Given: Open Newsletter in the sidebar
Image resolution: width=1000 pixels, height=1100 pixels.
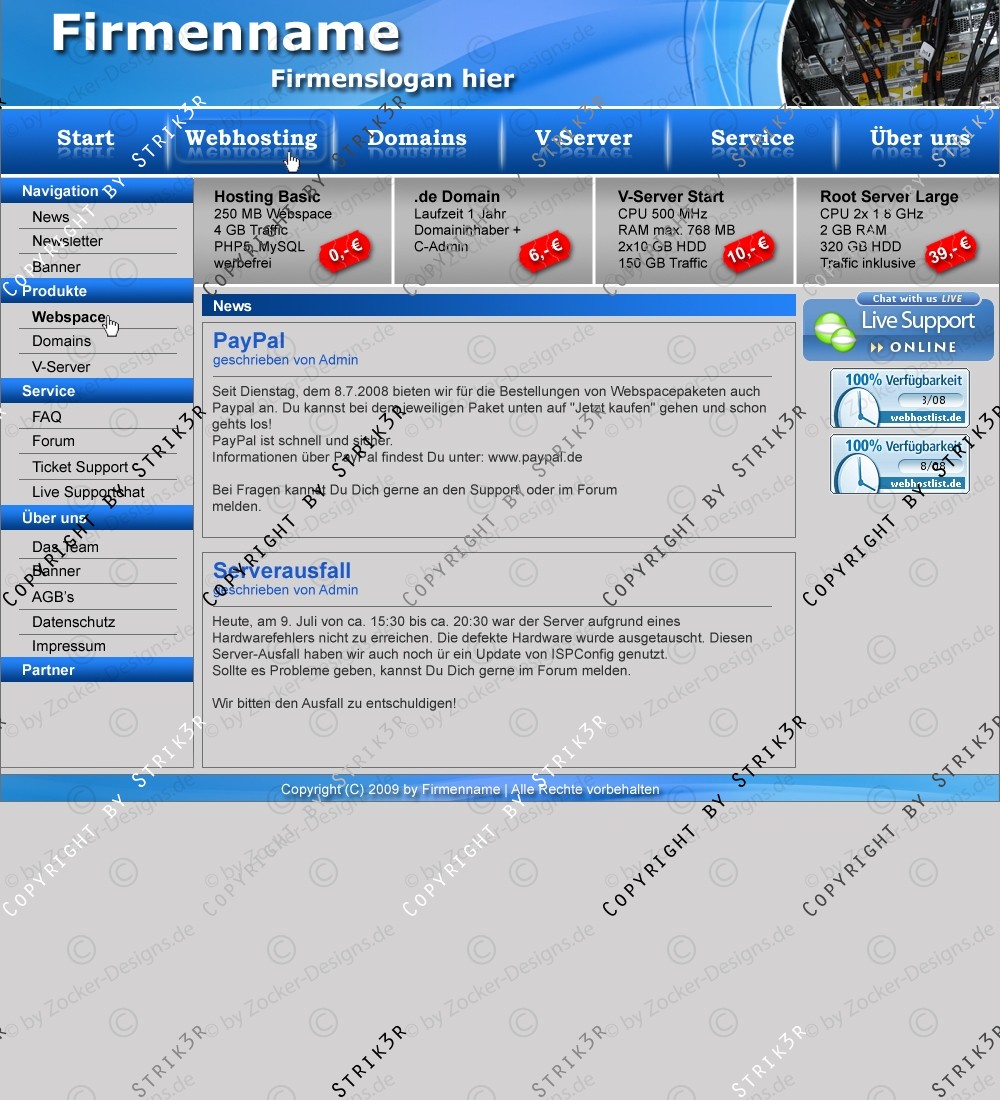Looking at the screenshot, I should coord(67,241).
